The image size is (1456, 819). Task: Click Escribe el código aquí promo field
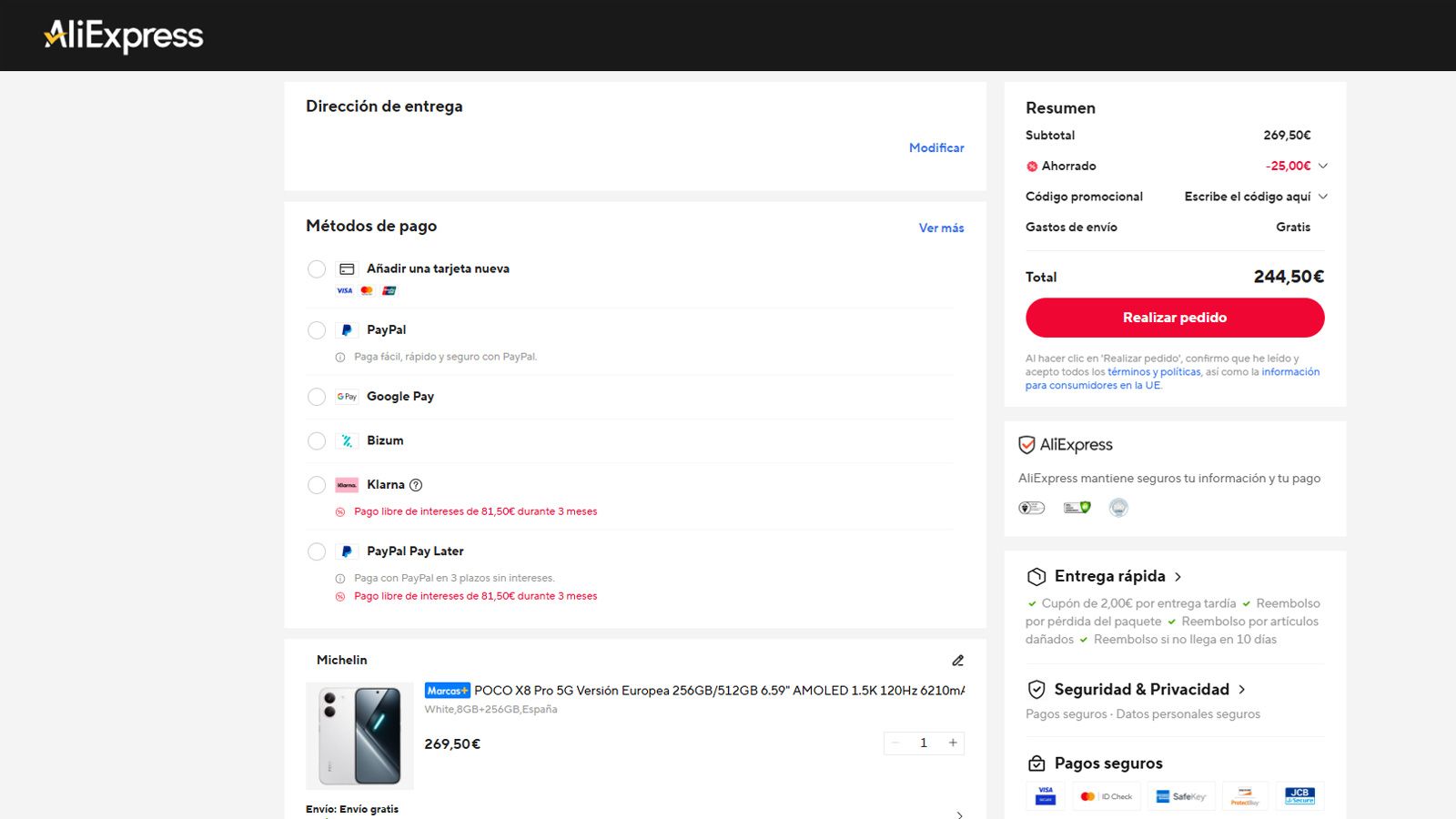click(x=1248, y=197)
